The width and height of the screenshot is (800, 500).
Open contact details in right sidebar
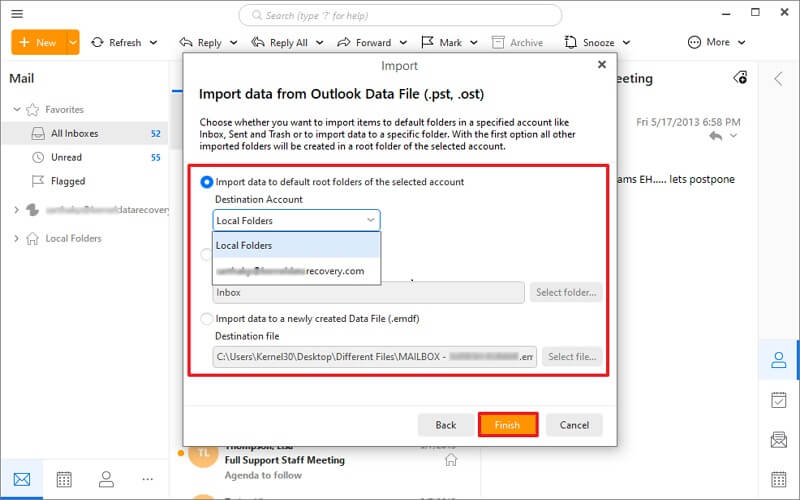click(x=779, y=360)
